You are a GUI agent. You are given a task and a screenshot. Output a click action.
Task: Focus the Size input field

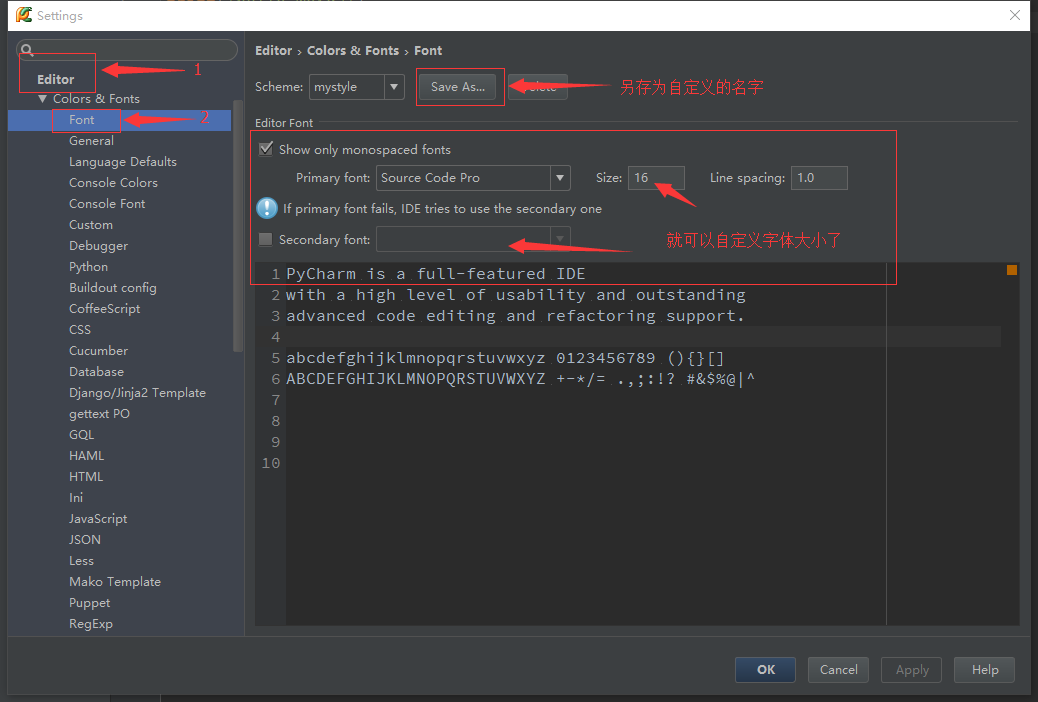[x=656, y=177]
